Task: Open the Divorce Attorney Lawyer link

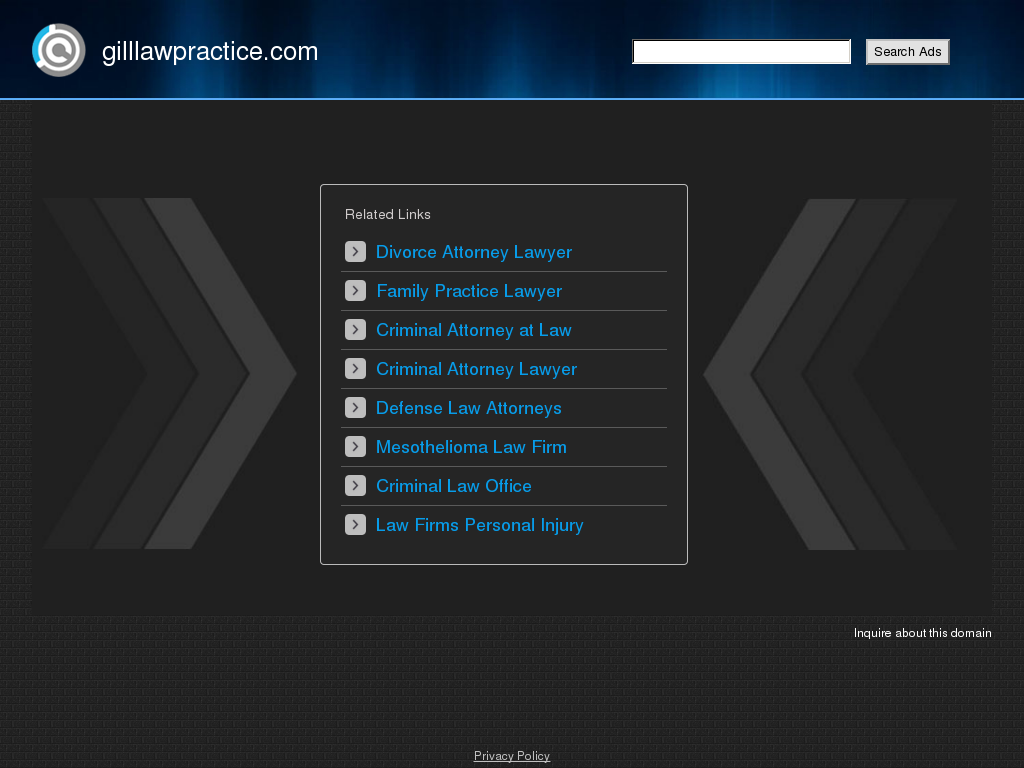Action: tap(474, 252)
